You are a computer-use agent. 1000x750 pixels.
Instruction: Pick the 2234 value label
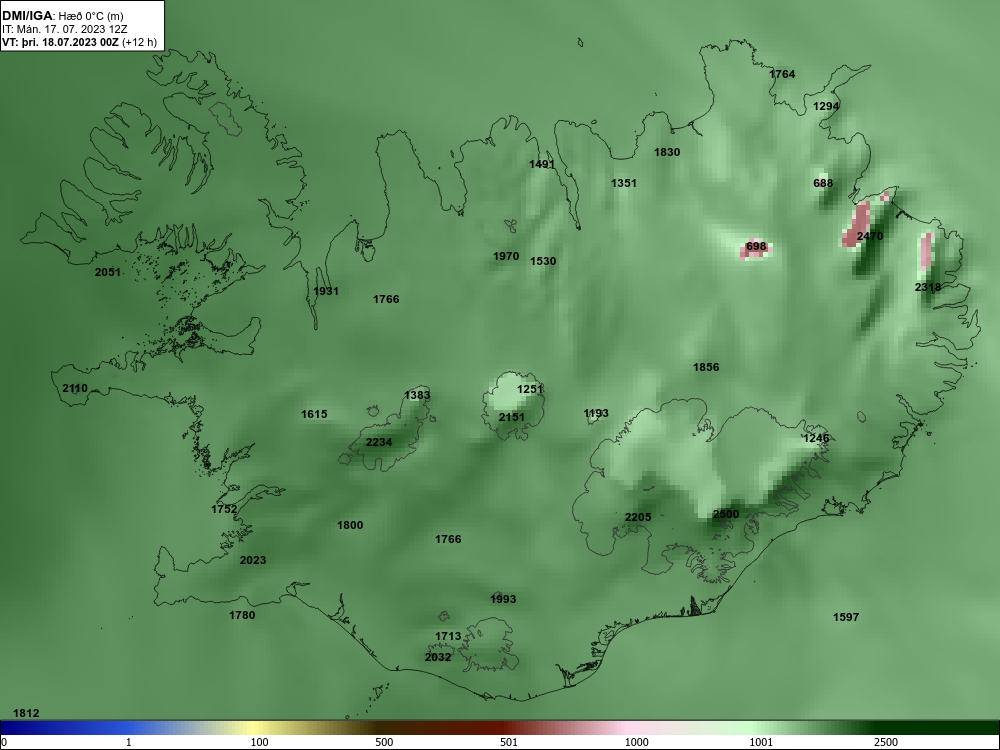[x=379, y=442]
